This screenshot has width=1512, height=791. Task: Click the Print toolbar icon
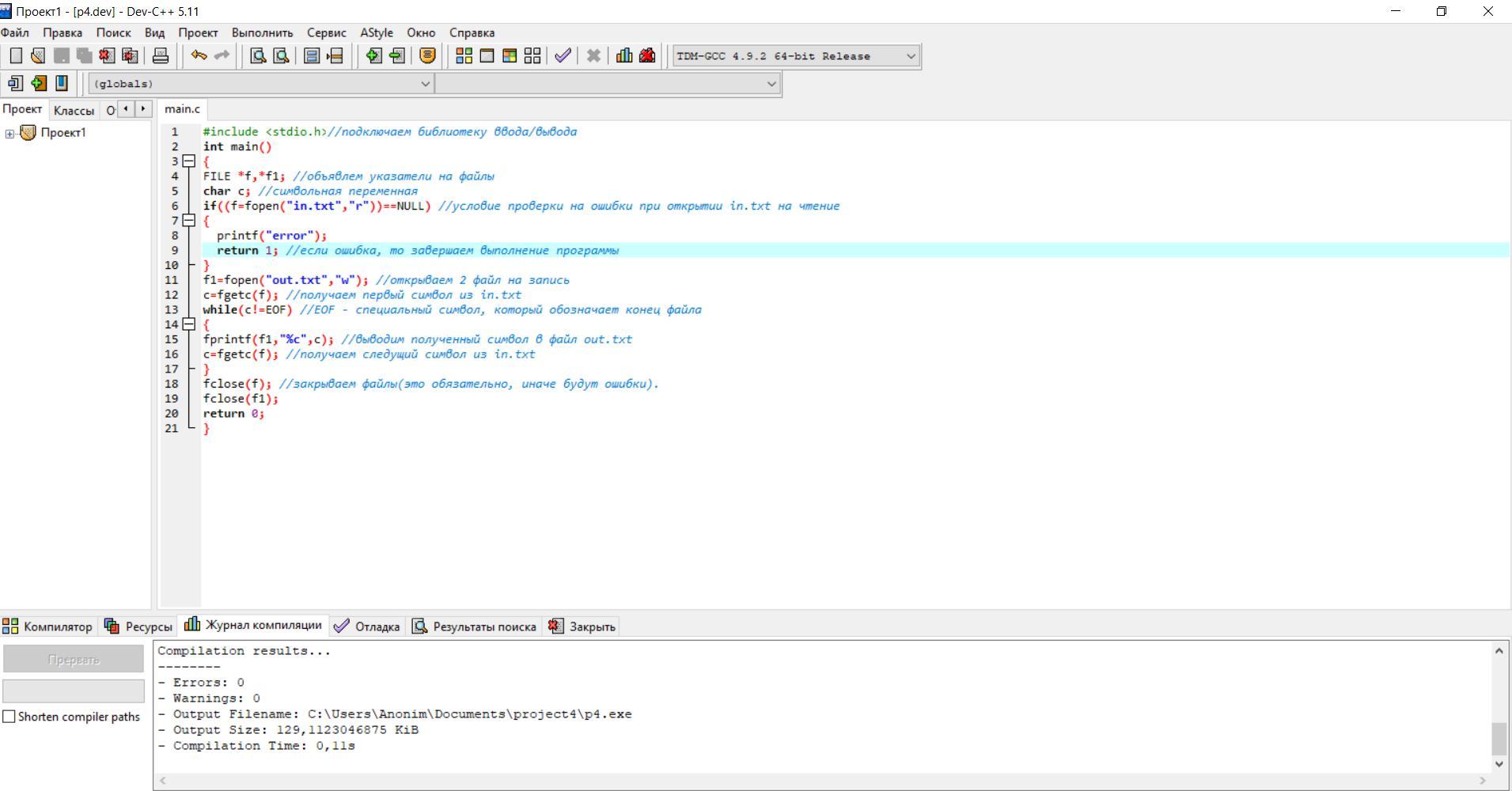point(161,55)
